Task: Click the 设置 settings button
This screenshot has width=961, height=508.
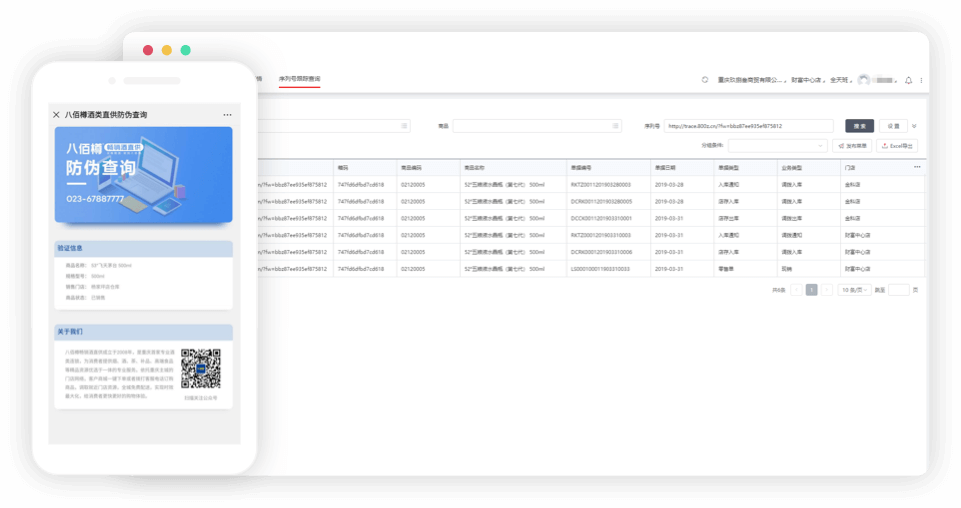Action: tap(893, 126)
